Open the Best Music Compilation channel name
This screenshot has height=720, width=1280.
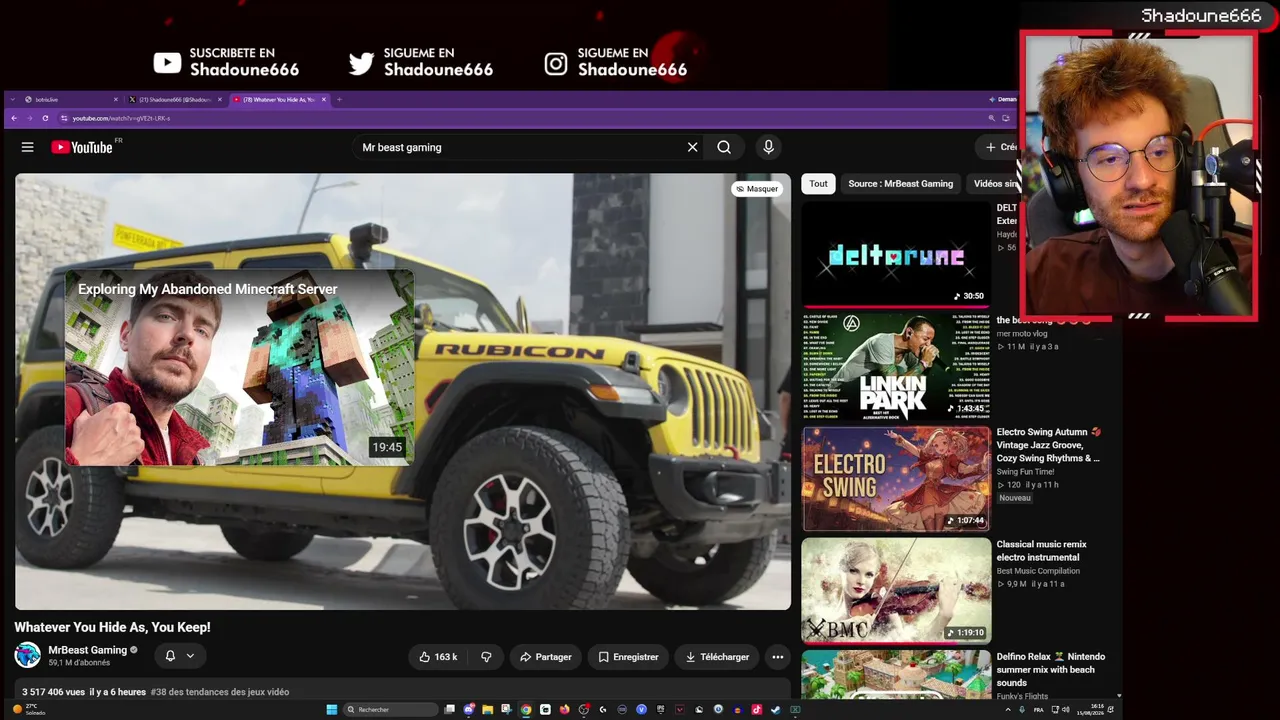point(1038,571)
